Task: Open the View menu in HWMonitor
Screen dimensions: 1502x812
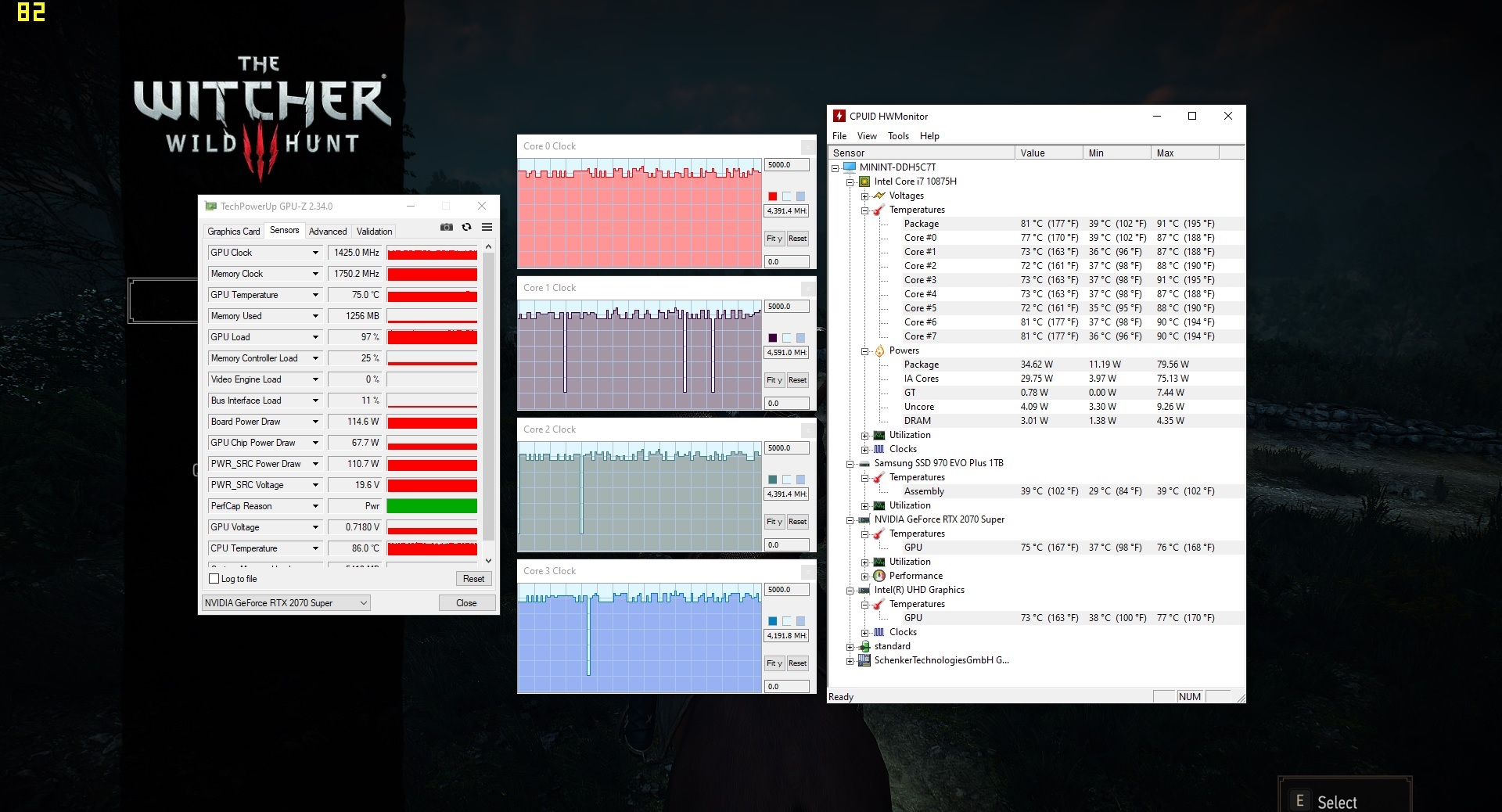Action: pyautogui.click(x=867, y=136)
